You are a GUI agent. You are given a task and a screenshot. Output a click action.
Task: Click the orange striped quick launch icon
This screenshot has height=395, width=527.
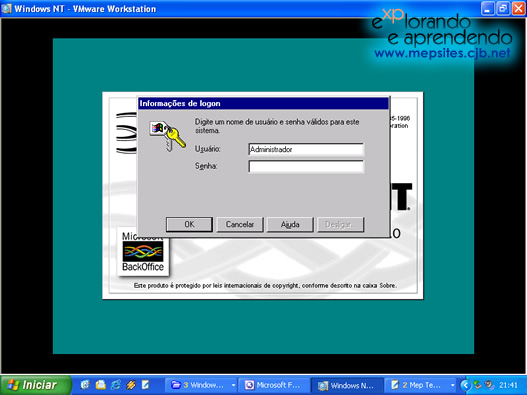click(131, 385)
